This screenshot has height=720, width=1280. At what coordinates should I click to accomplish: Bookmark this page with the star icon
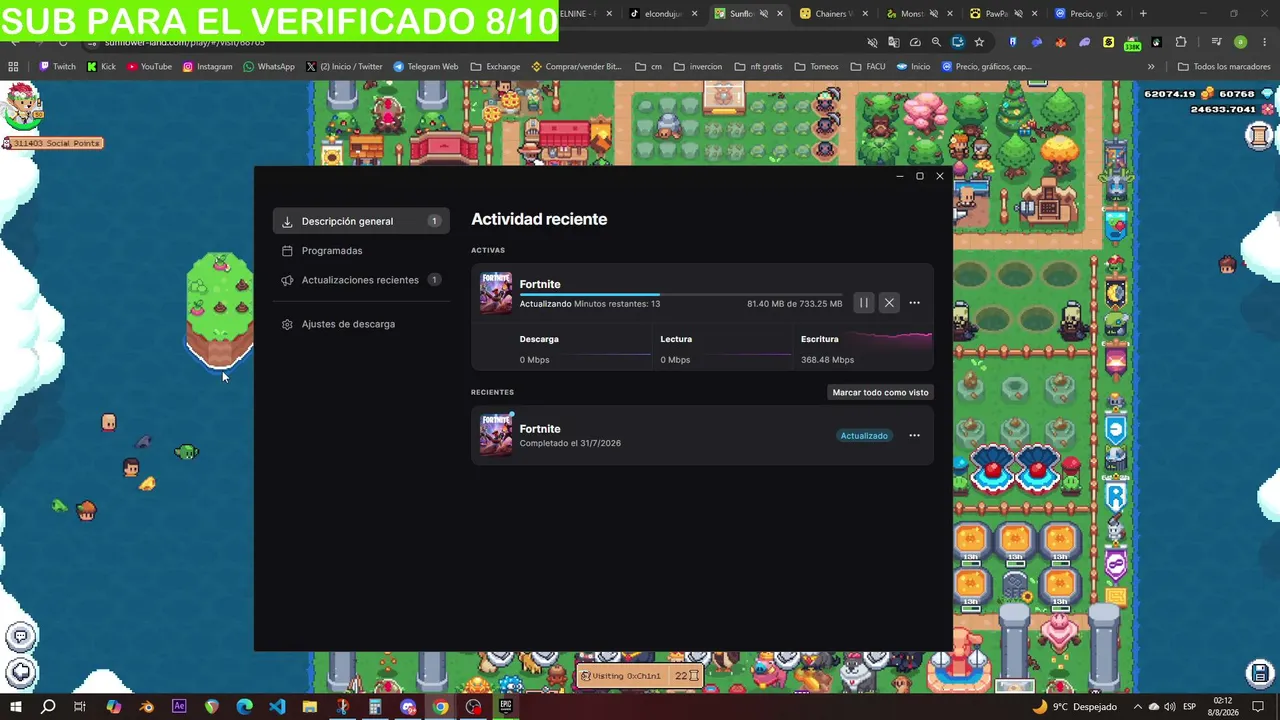point(979,42)
